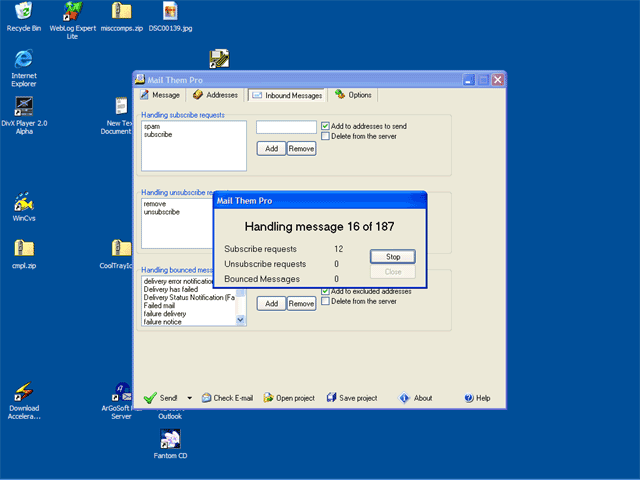Select 'remove' in unsubscribe requests list

pos(155,204)
